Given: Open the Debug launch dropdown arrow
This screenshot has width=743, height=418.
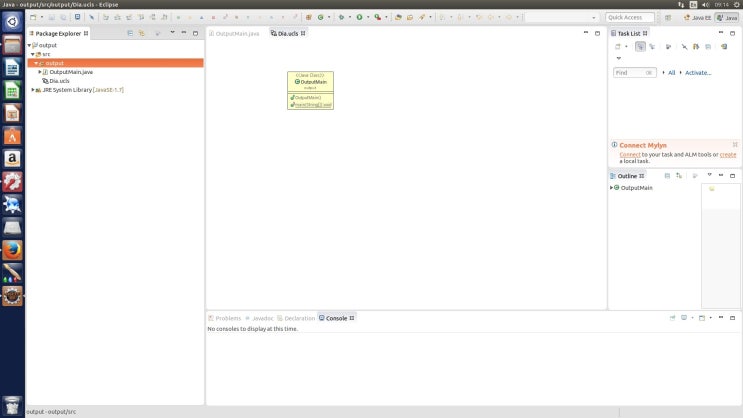Looking at the screenshot, I should [350, 17].
